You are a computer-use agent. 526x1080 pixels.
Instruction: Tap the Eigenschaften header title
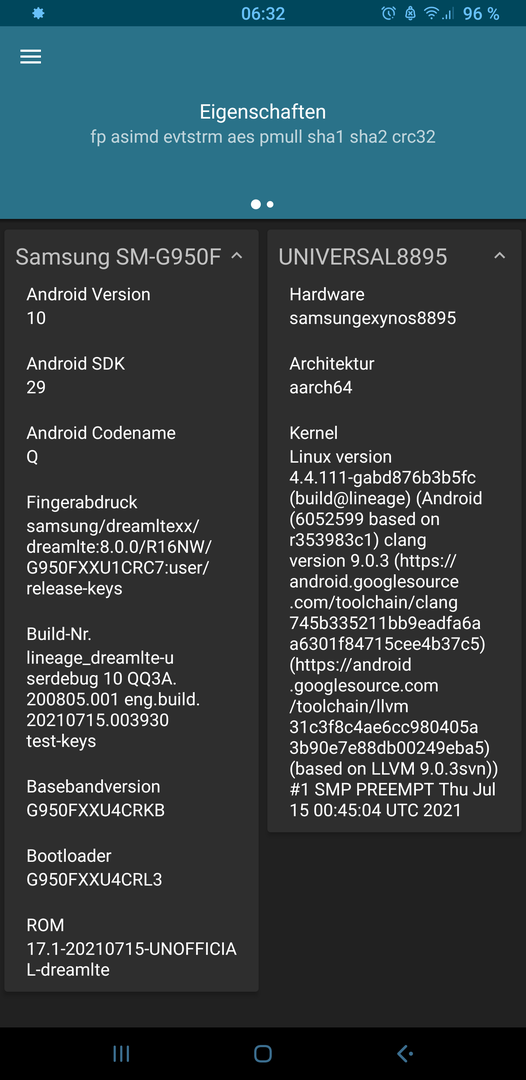coord(263,112)
